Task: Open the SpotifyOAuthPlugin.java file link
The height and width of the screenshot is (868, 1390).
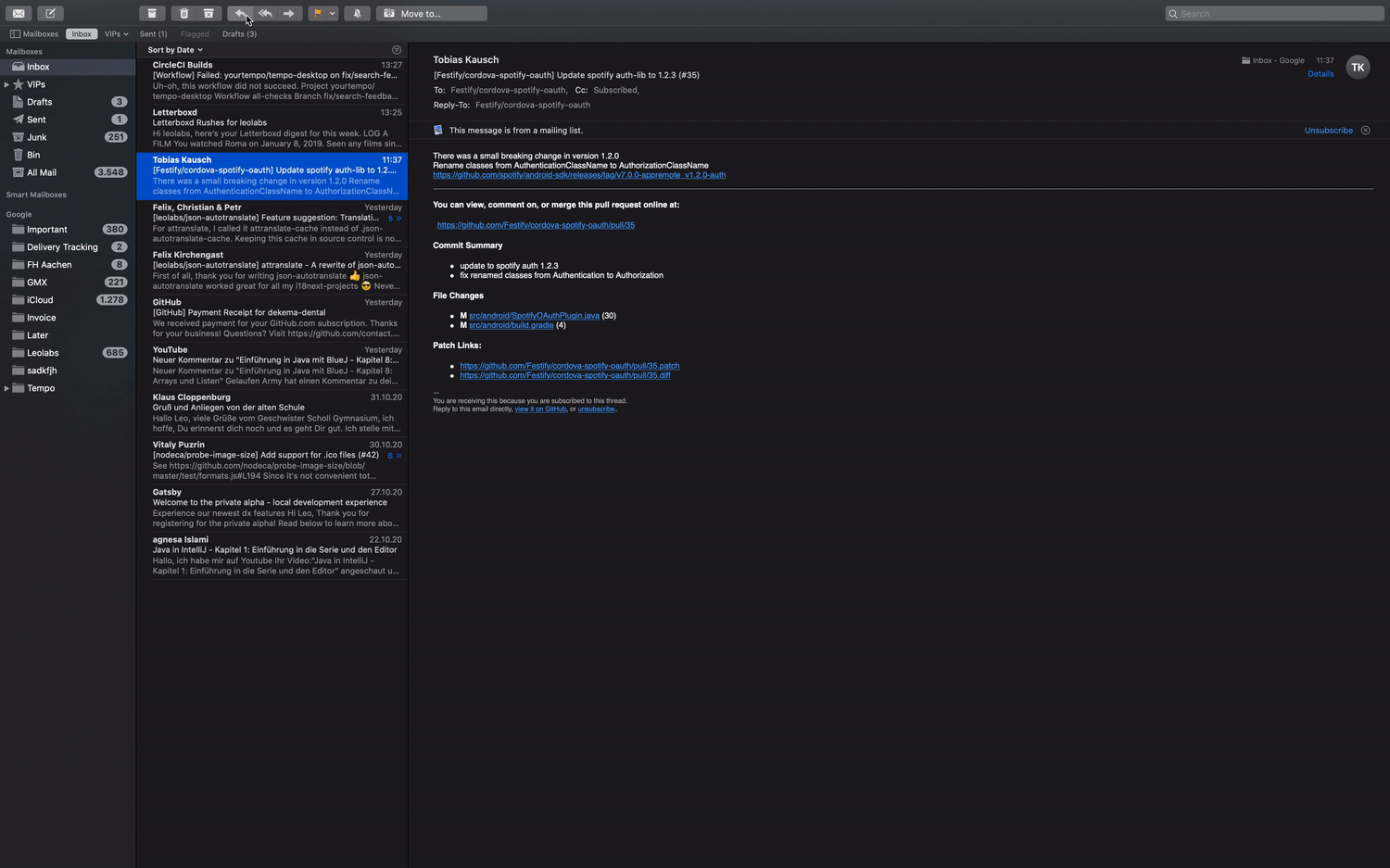Action: click(534, 316)
